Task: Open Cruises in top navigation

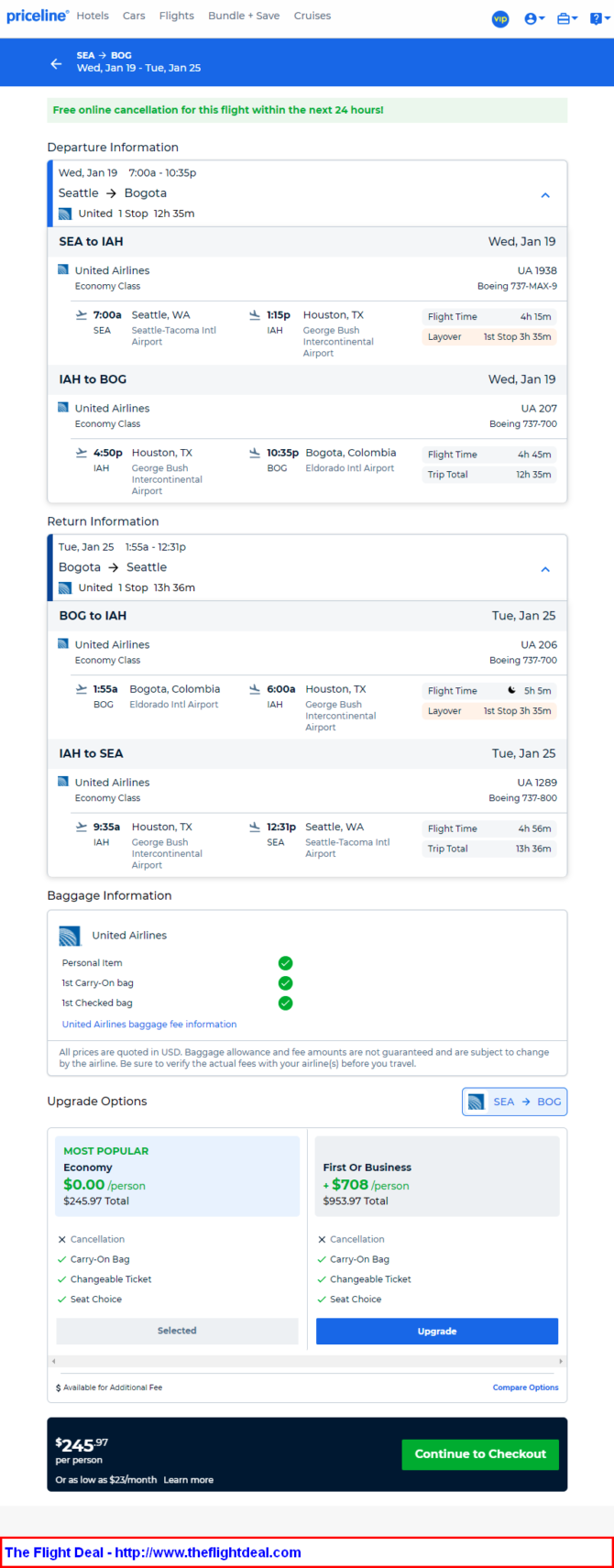Action: (x=312, y=16)
